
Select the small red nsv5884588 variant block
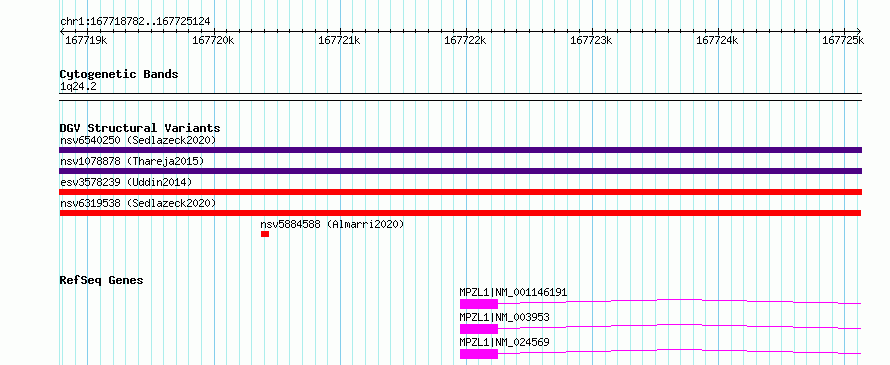265,234
